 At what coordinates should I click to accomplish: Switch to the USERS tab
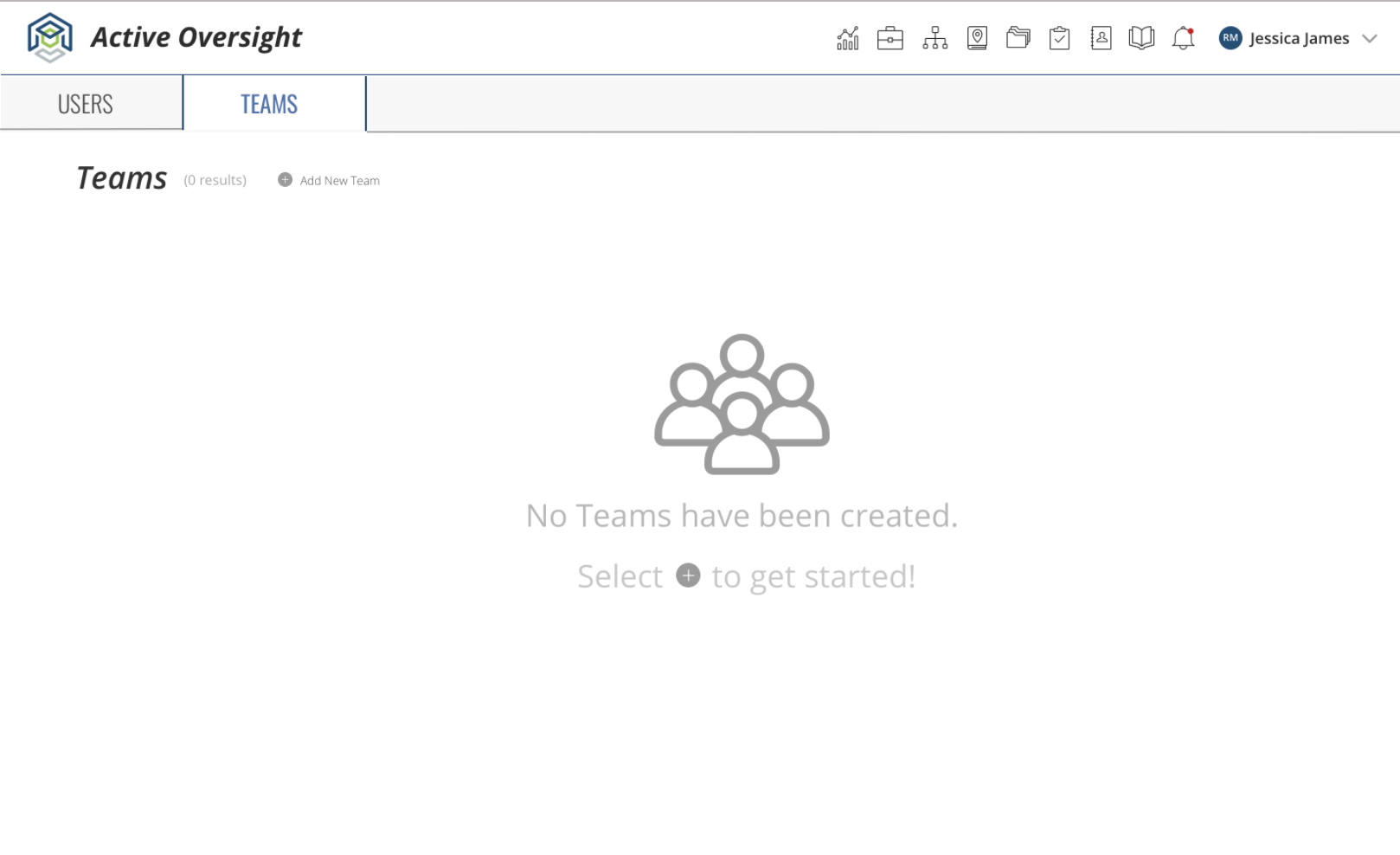coord(85,103)
